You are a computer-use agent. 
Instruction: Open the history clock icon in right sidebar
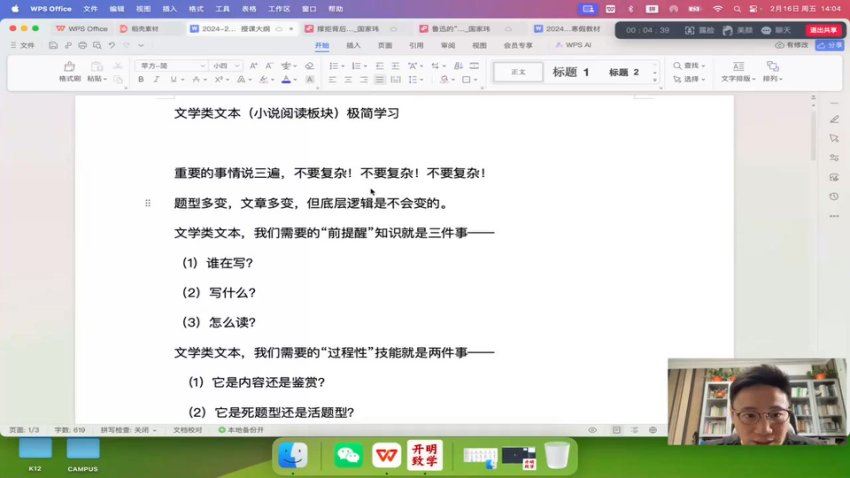[834, 196]
